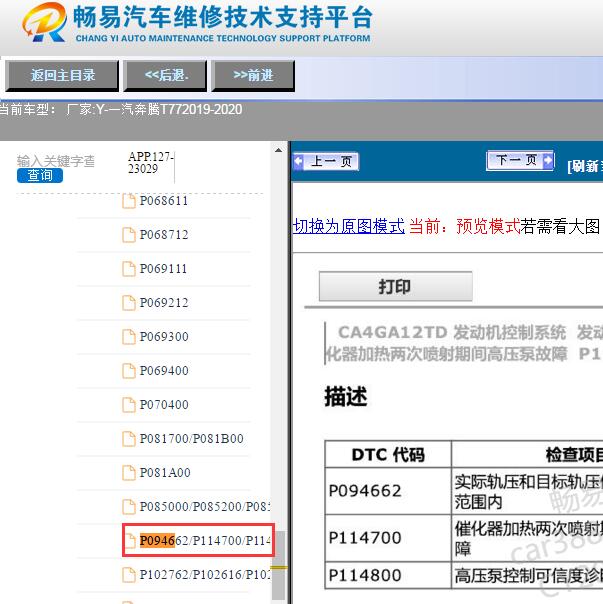Click the 返回主目录 button
Viewport: 603px width, 604px height.
(62, 76)
